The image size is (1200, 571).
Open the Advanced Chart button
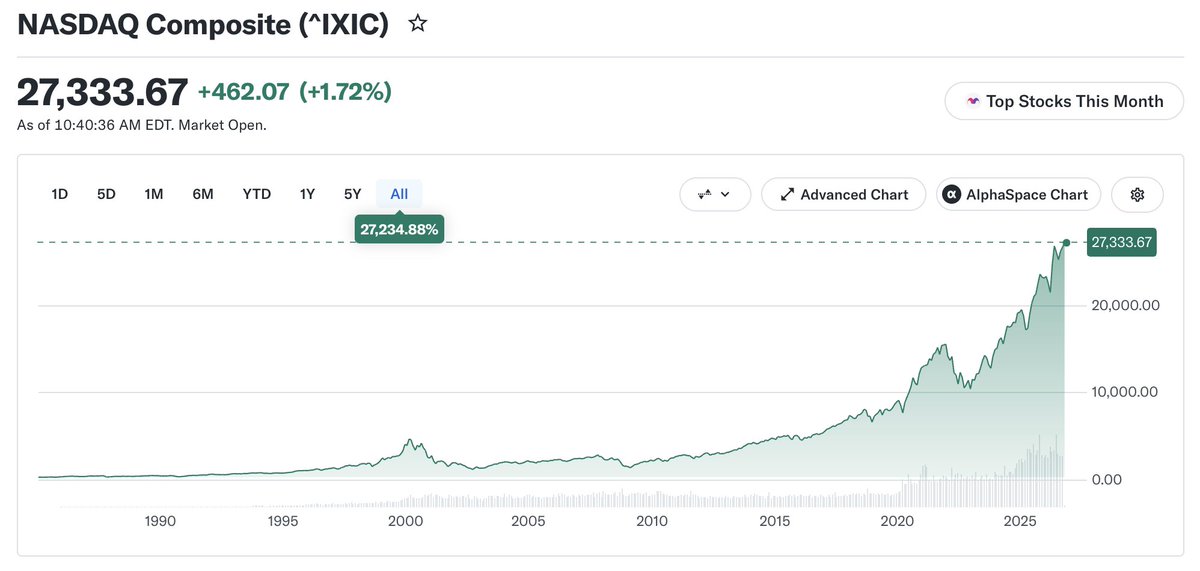point(844,194)
